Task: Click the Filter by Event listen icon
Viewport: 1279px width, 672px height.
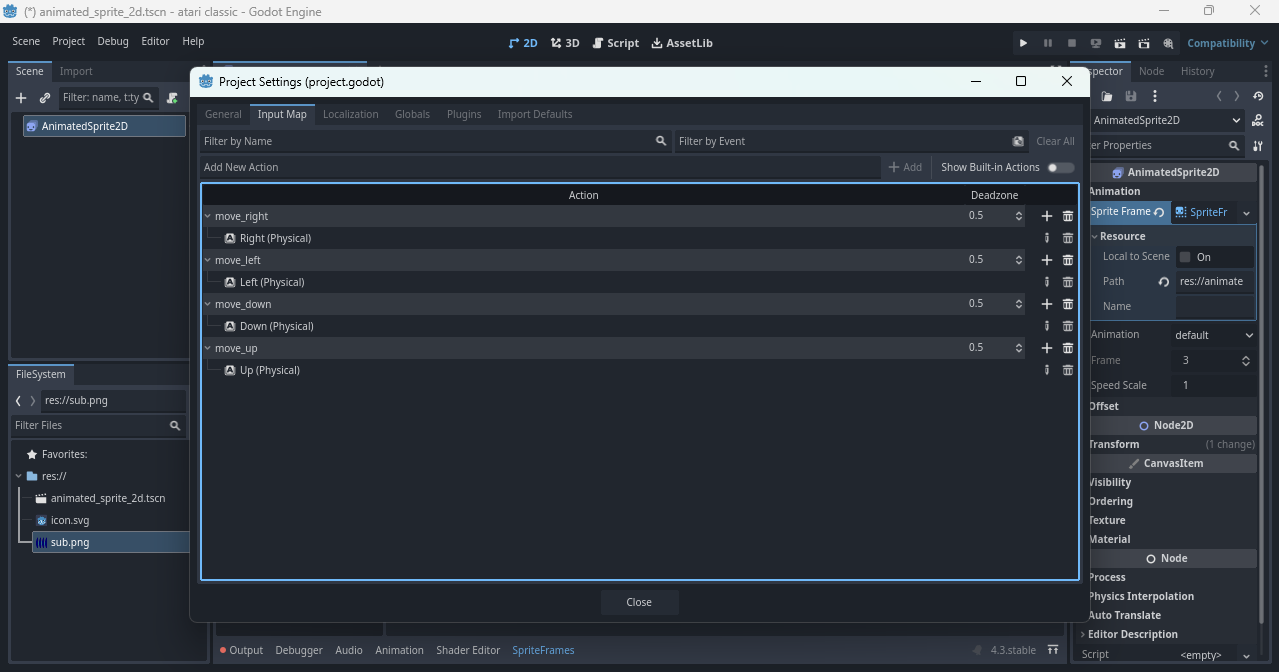Action: [x=1018, y=141]
